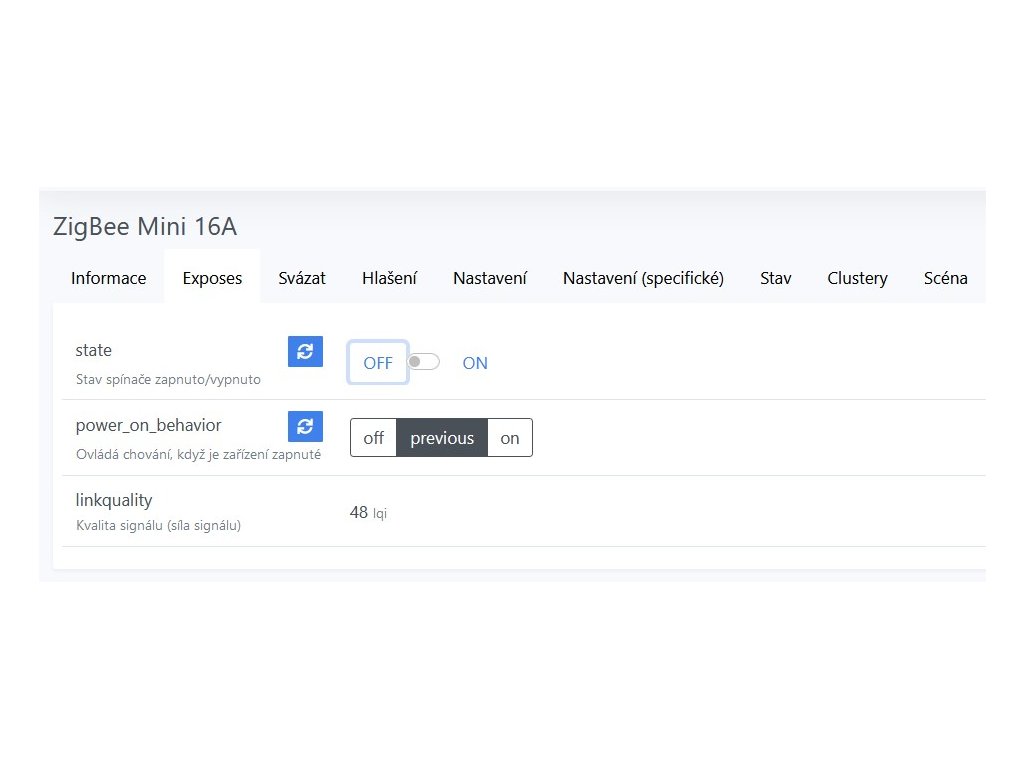Click the 48 lqi value

[x=368, y=513]
